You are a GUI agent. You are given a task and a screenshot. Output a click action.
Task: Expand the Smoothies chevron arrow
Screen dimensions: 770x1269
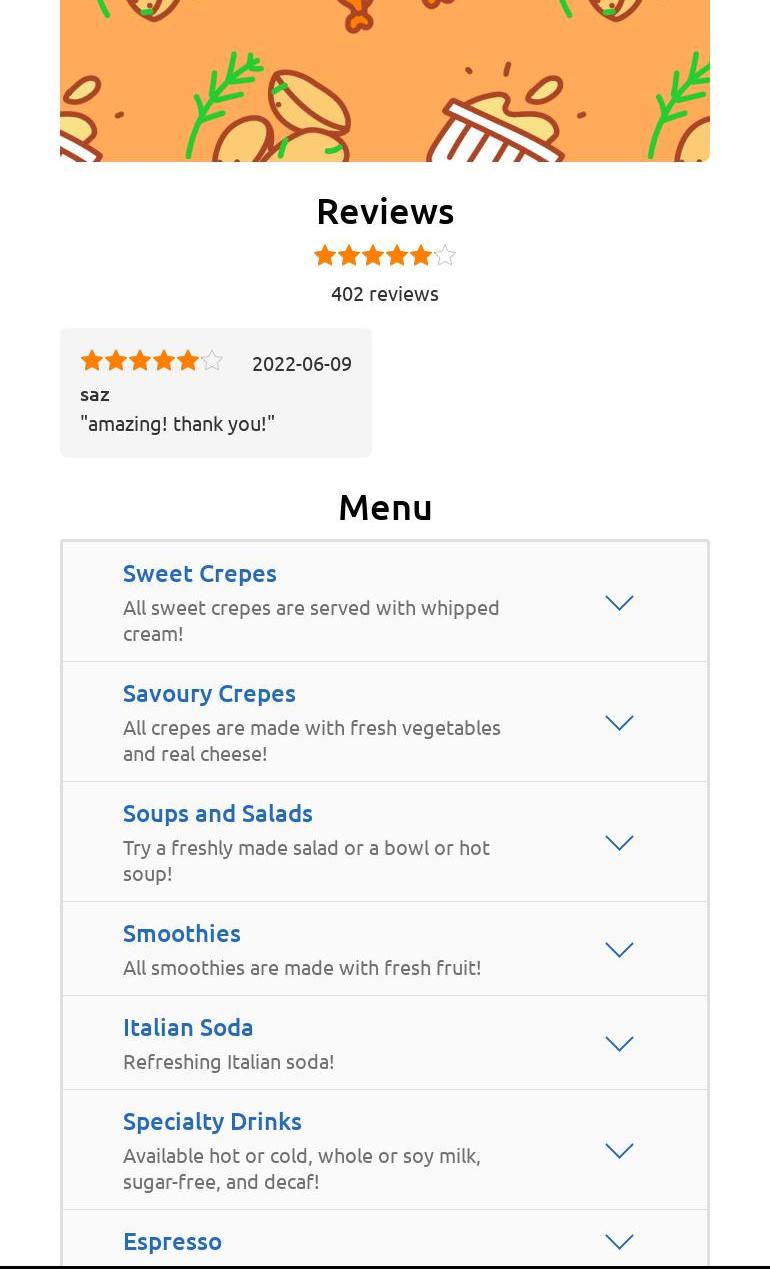coord(619,949)
